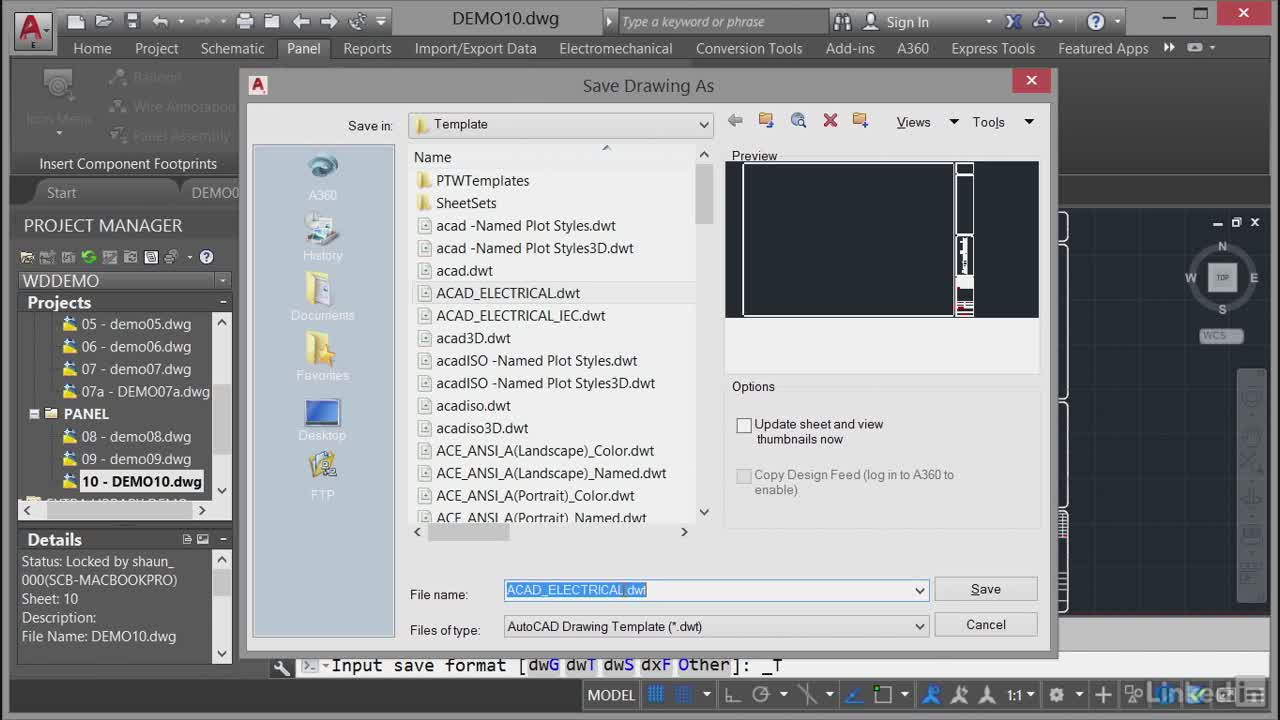Toggle the grid display in status bar

click(x=656, y=695)
